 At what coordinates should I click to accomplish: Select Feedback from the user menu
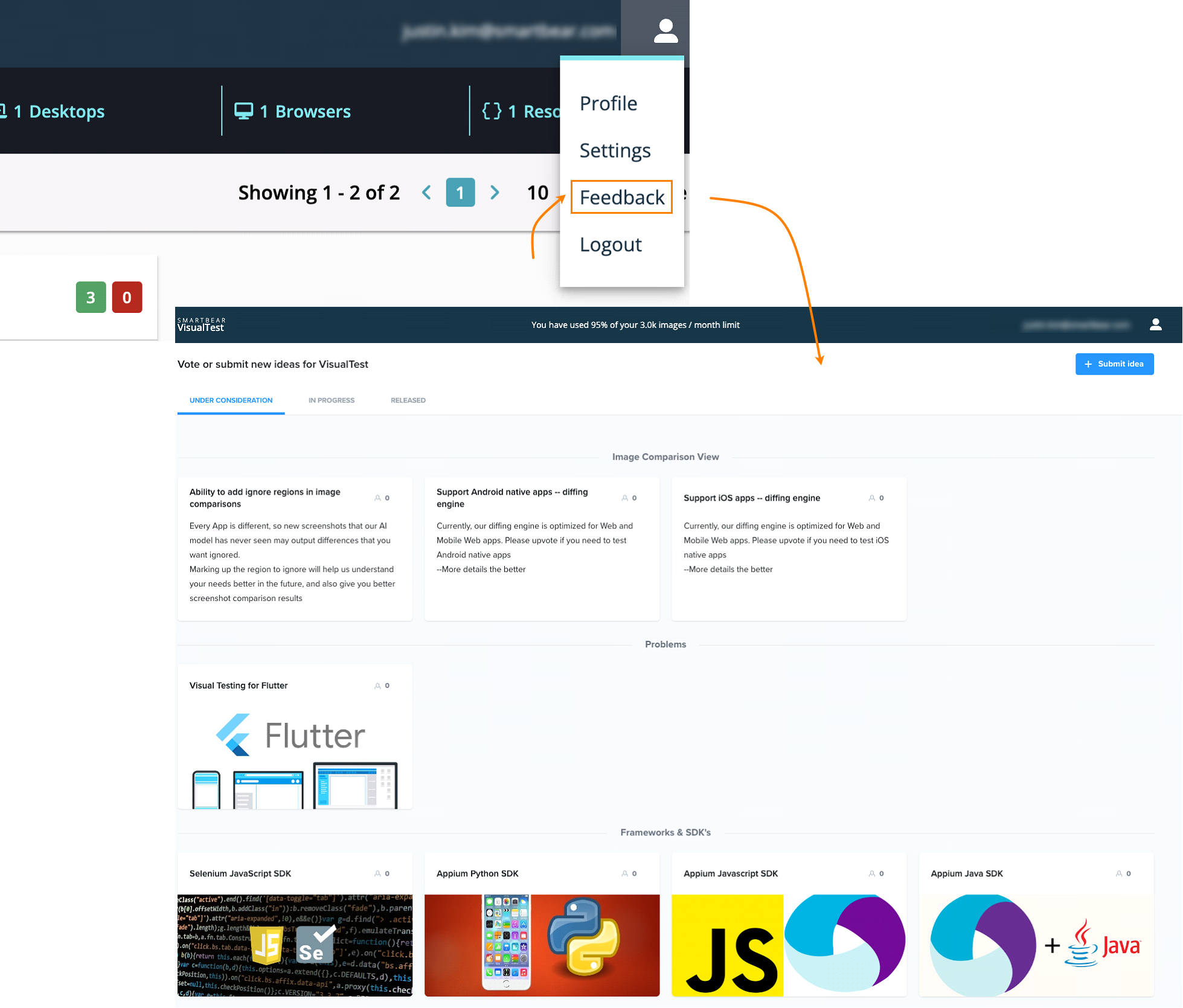621,197
